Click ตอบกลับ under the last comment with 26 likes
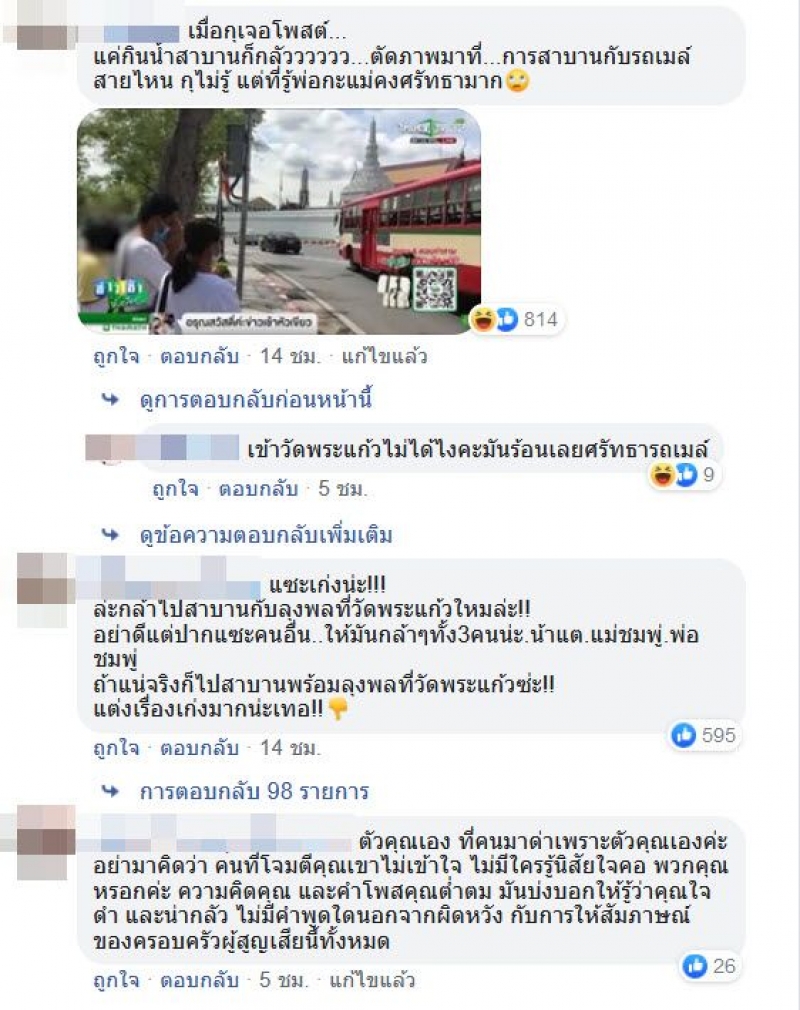Image resolution: width=800 pixels, height=1010 pixels. click(200, 980)
